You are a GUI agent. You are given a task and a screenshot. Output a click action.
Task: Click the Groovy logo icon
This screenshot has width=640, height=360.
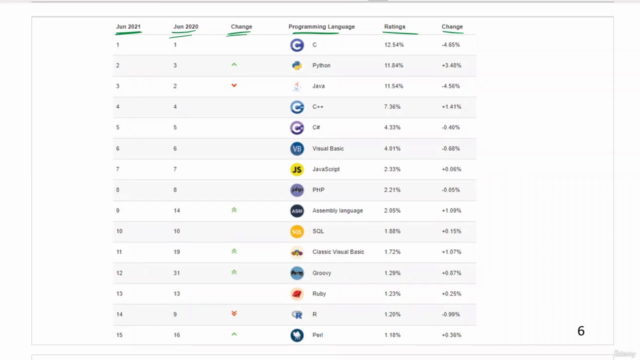pyautogui.click(x=297, y=273)
